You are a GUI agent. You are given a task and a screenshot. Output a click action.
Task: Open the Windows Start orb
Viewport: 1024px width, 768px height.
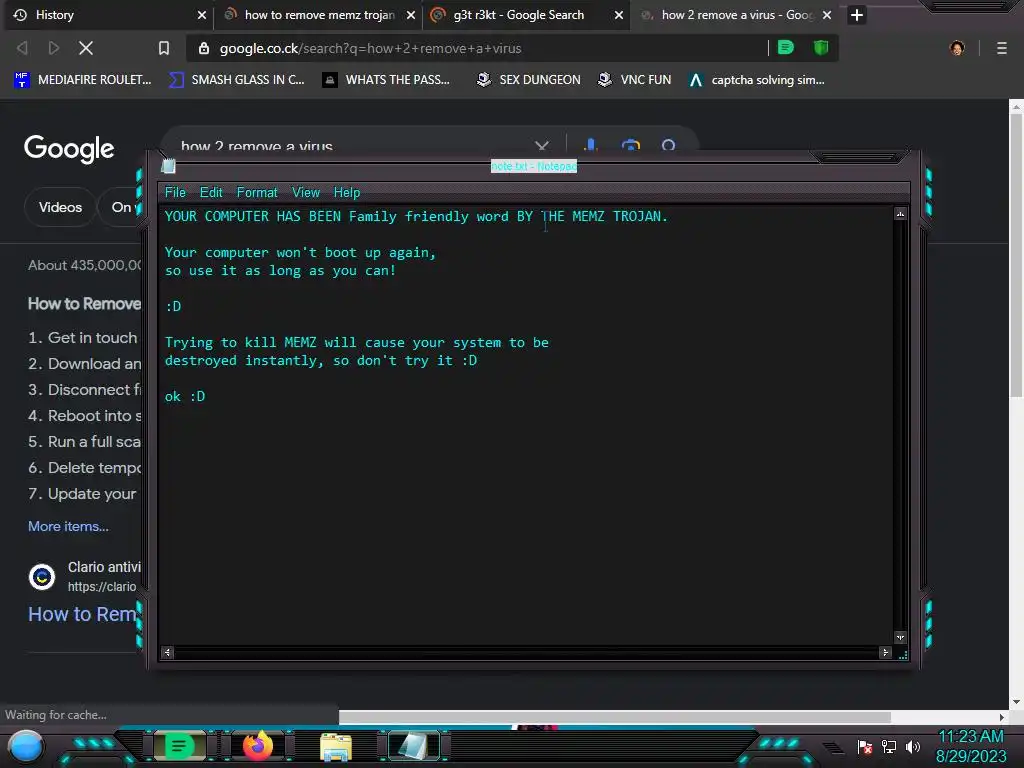(26, 746)
